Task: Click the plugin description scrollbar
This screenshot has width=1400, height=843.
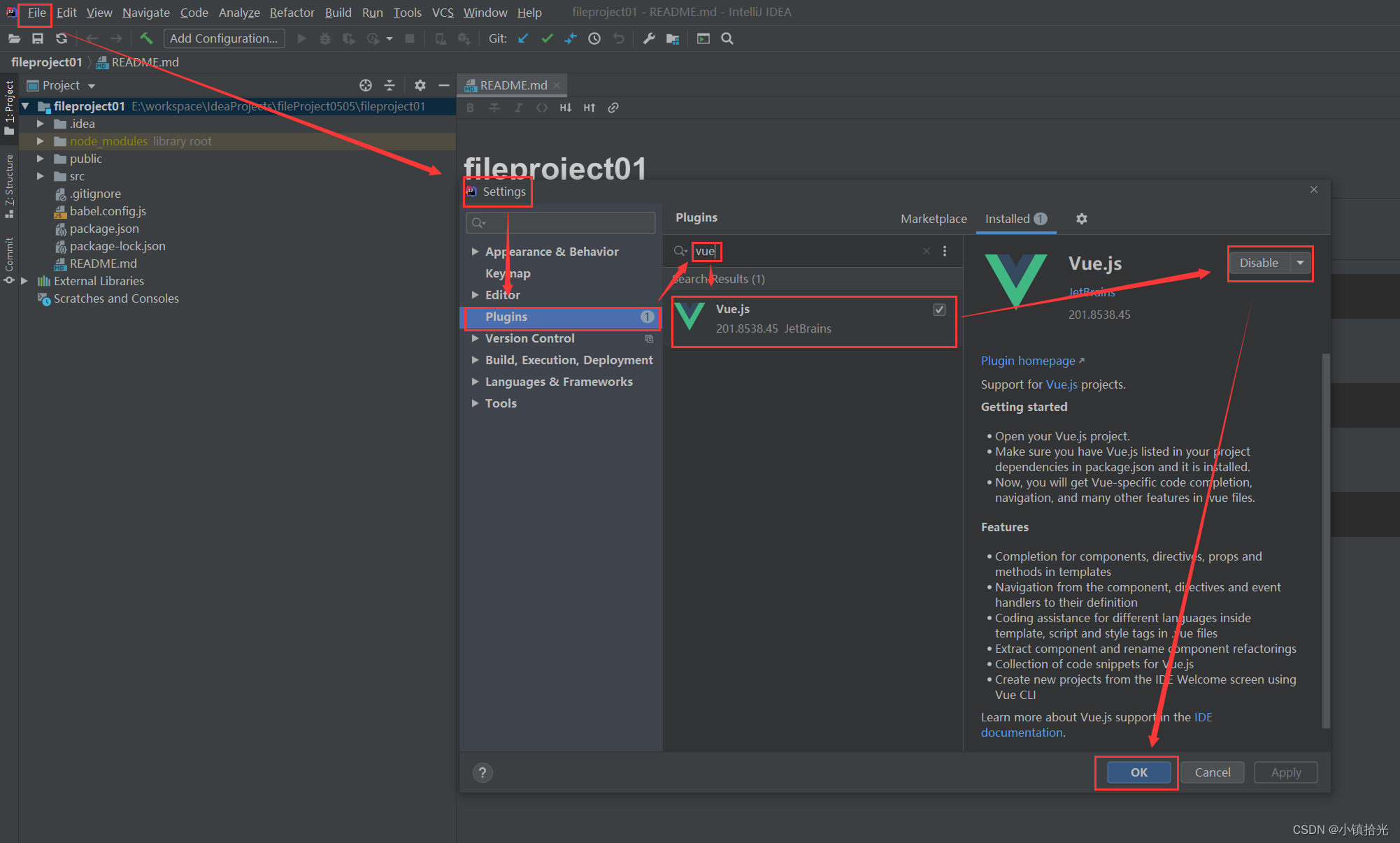Action: click(1325, 540)
